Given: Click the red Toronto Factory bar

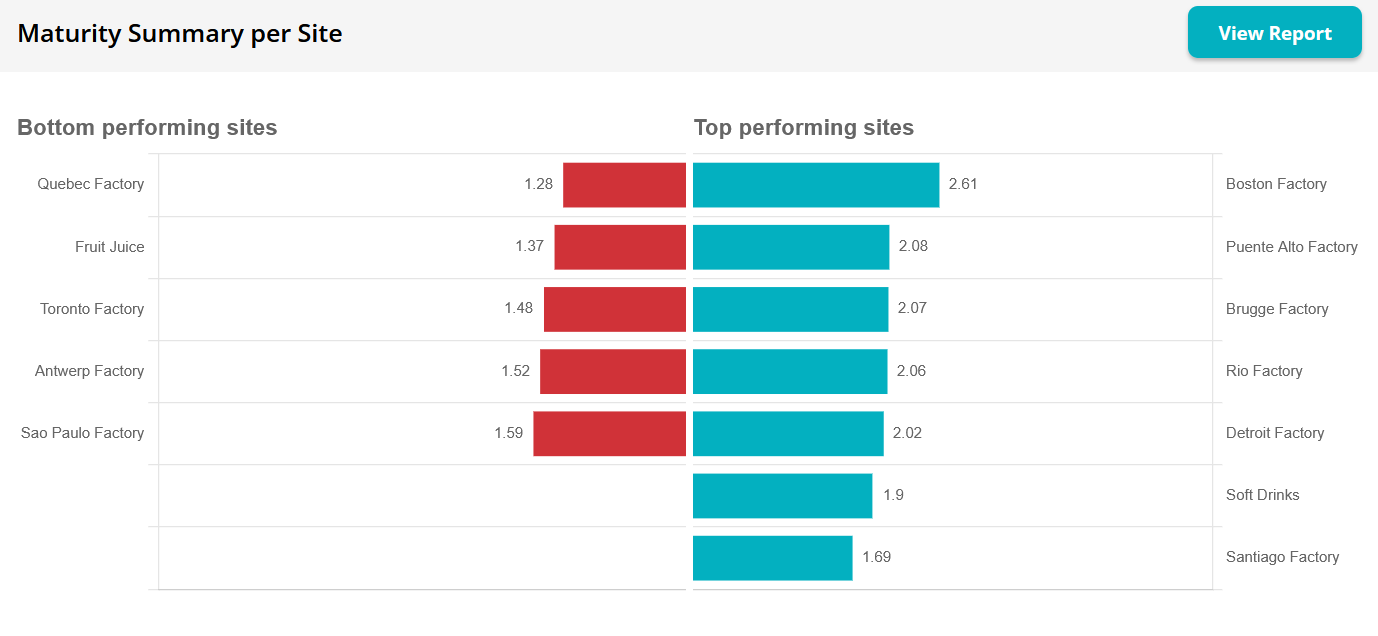Looking at the screenshot, I should [615, 309].
